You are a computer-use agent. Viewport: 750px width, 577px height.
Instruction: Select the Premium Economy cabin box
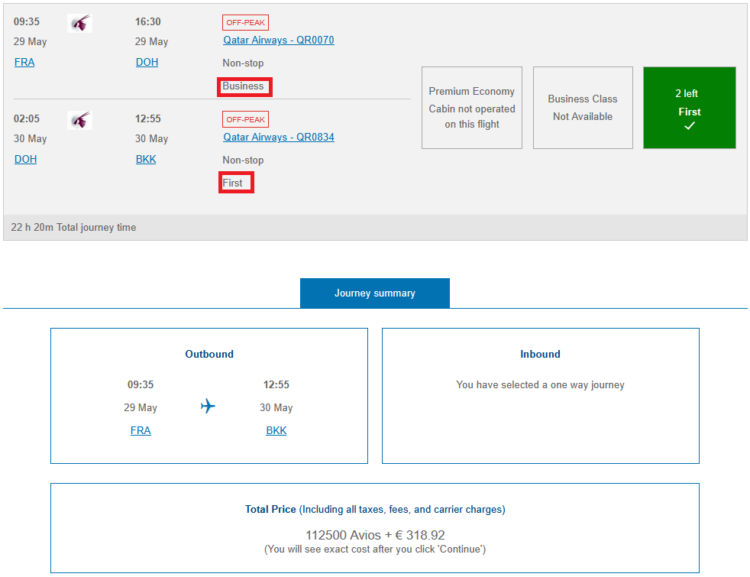click(x=471, y=107)
